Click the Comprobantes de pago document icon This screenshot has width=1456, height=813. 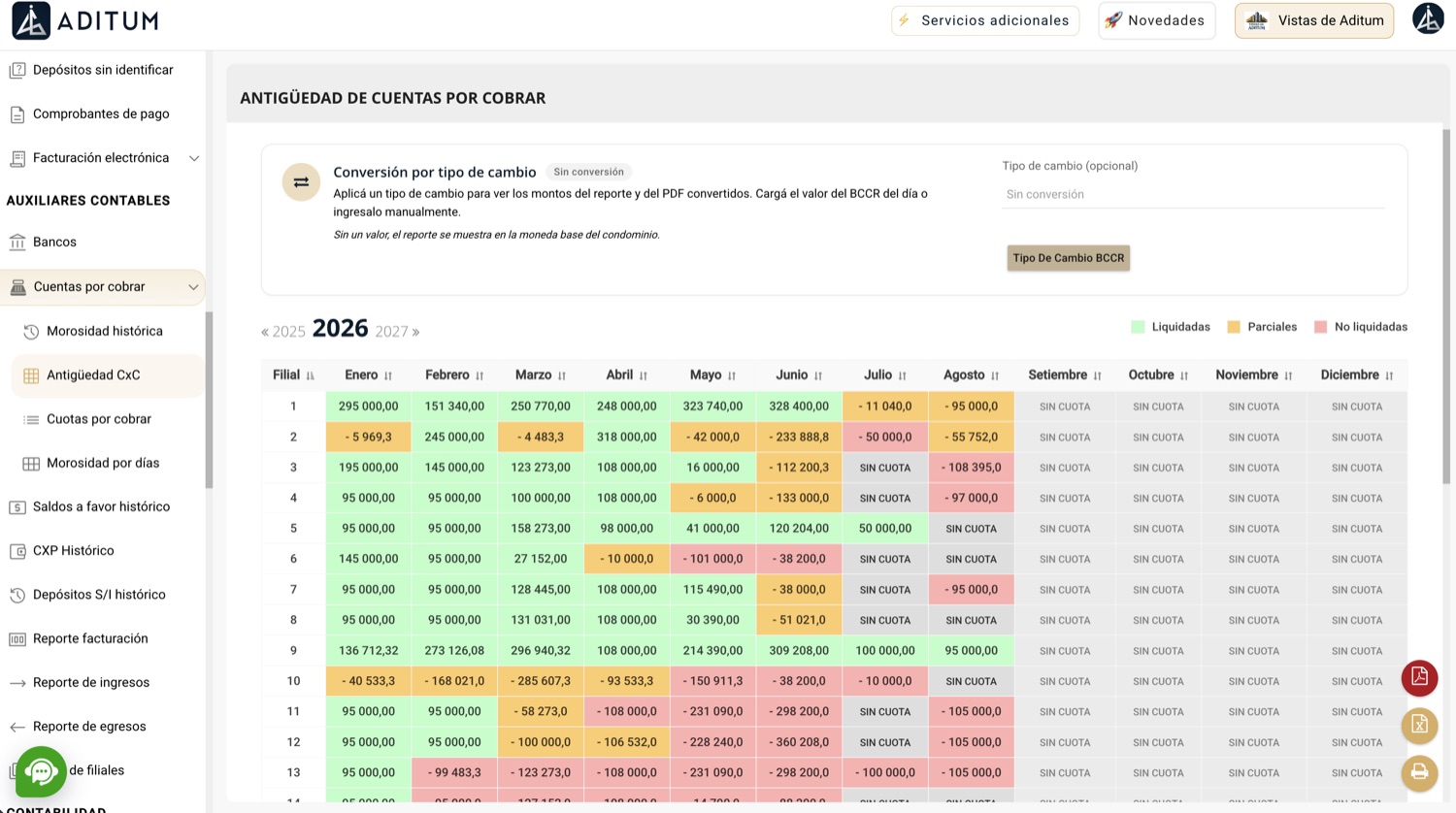(x=17, y=114)
